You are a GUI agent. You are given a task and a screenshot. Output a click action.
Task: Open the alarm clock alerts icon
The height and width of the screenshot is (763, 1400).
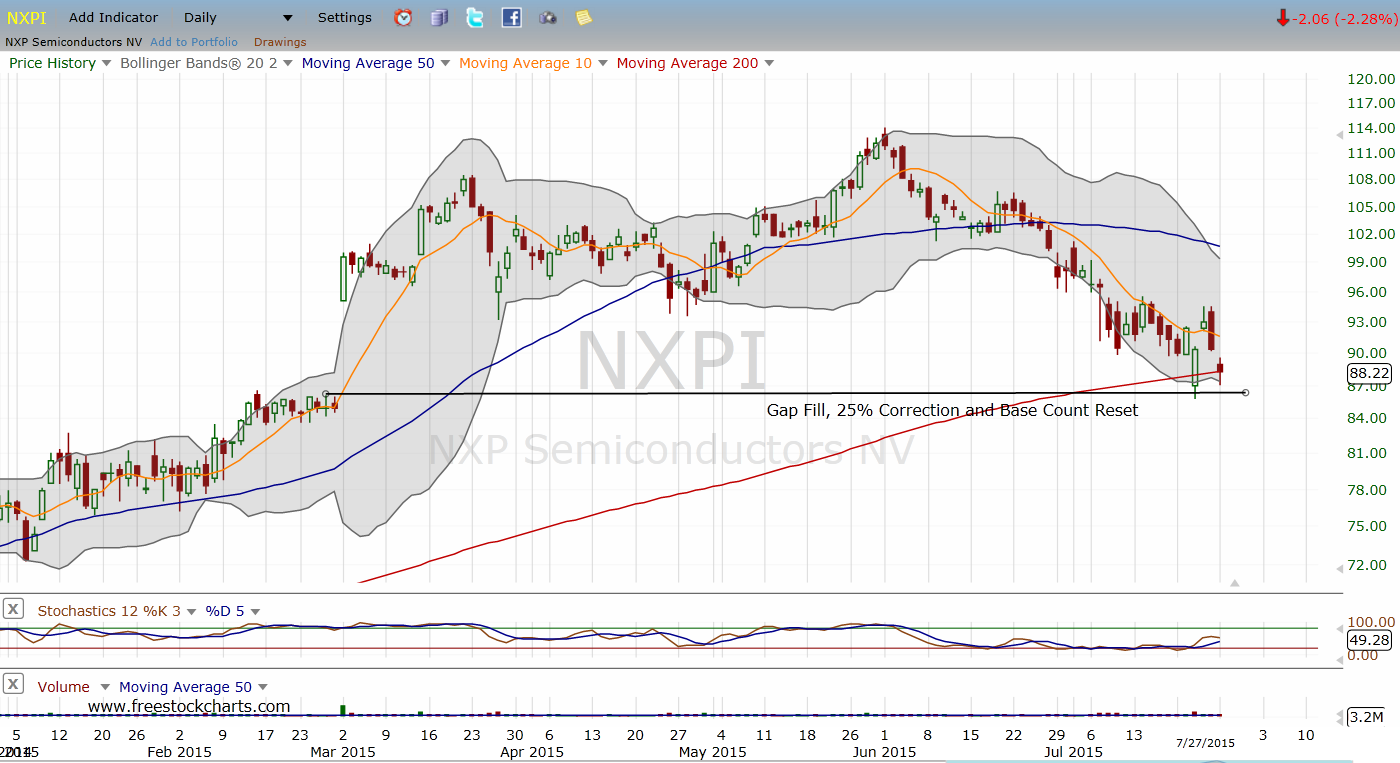pyautogui.click(x=403, y=17)
